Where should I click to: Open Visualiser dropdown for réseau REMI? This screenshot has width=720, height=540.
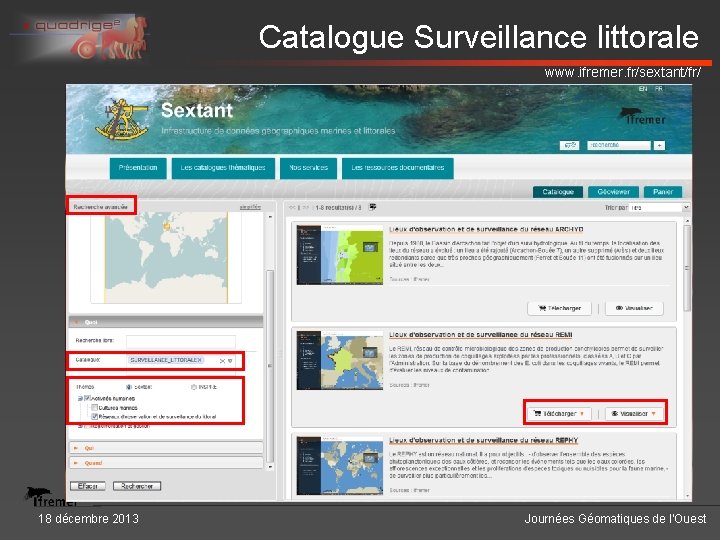634,413
